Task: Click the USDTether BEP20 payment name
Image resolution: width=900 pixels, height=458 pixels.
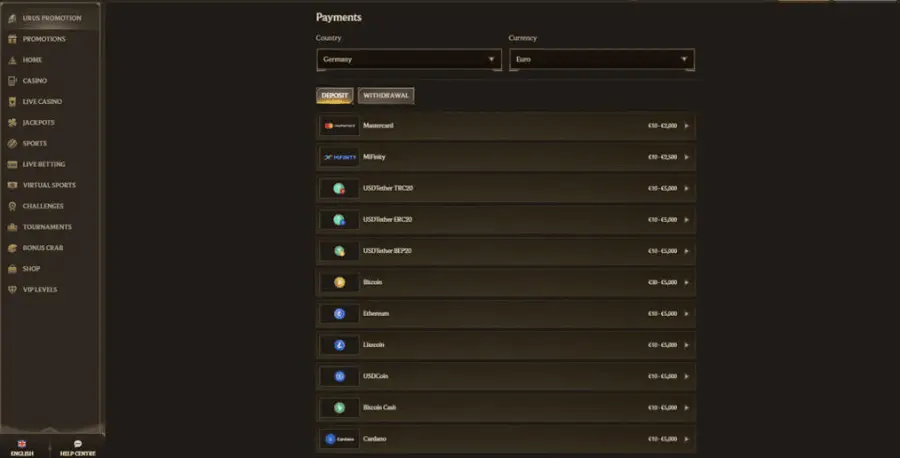Action: click(x=387, y=251)
